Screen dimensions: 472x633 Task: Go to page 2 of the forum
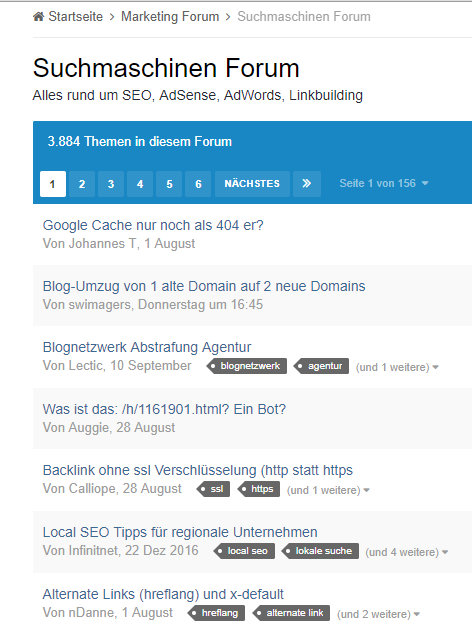point(82,184)
